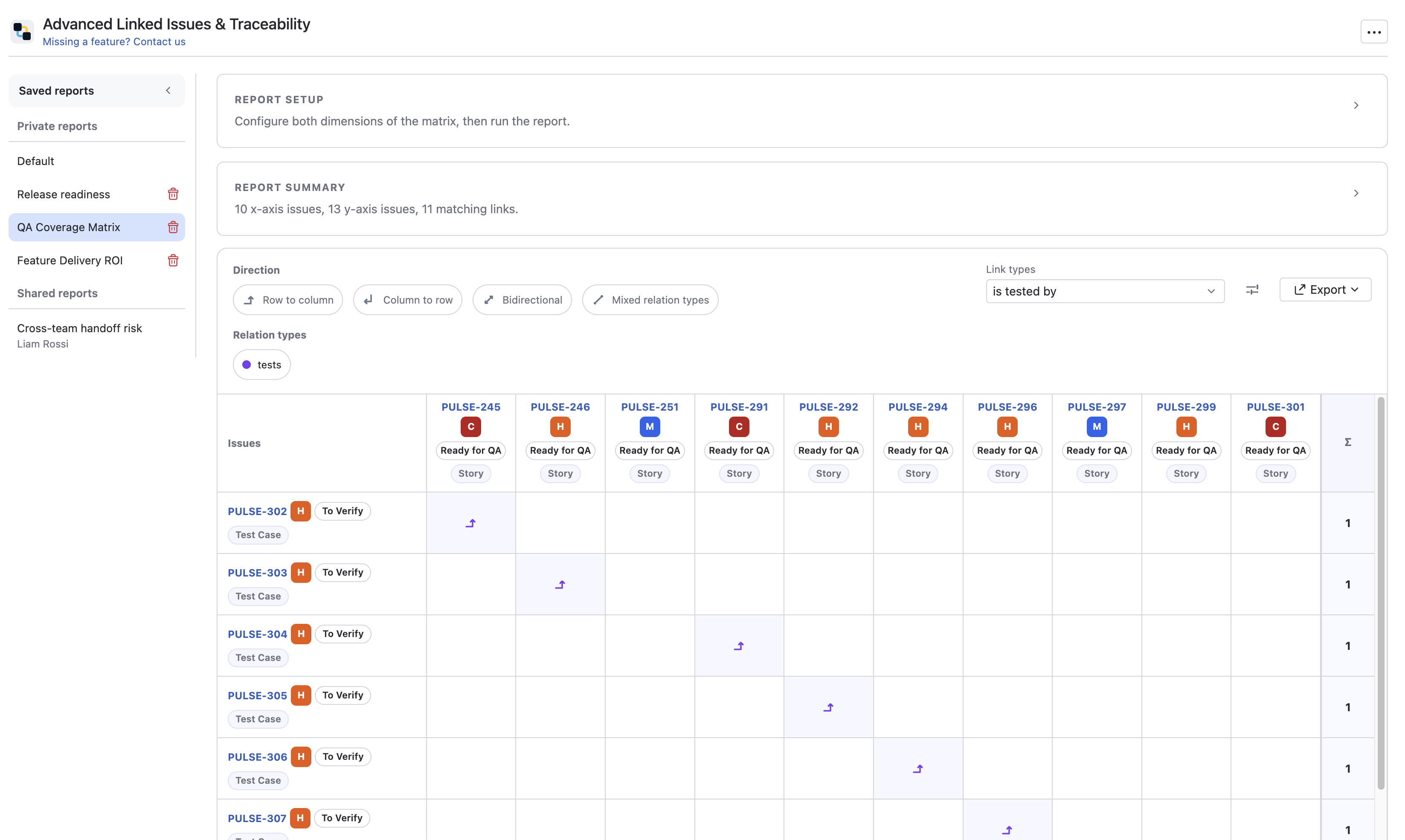Delete the Release readiness report via trash icon
The width and height of the screenshot is (1405, 840).
point(173,194)
